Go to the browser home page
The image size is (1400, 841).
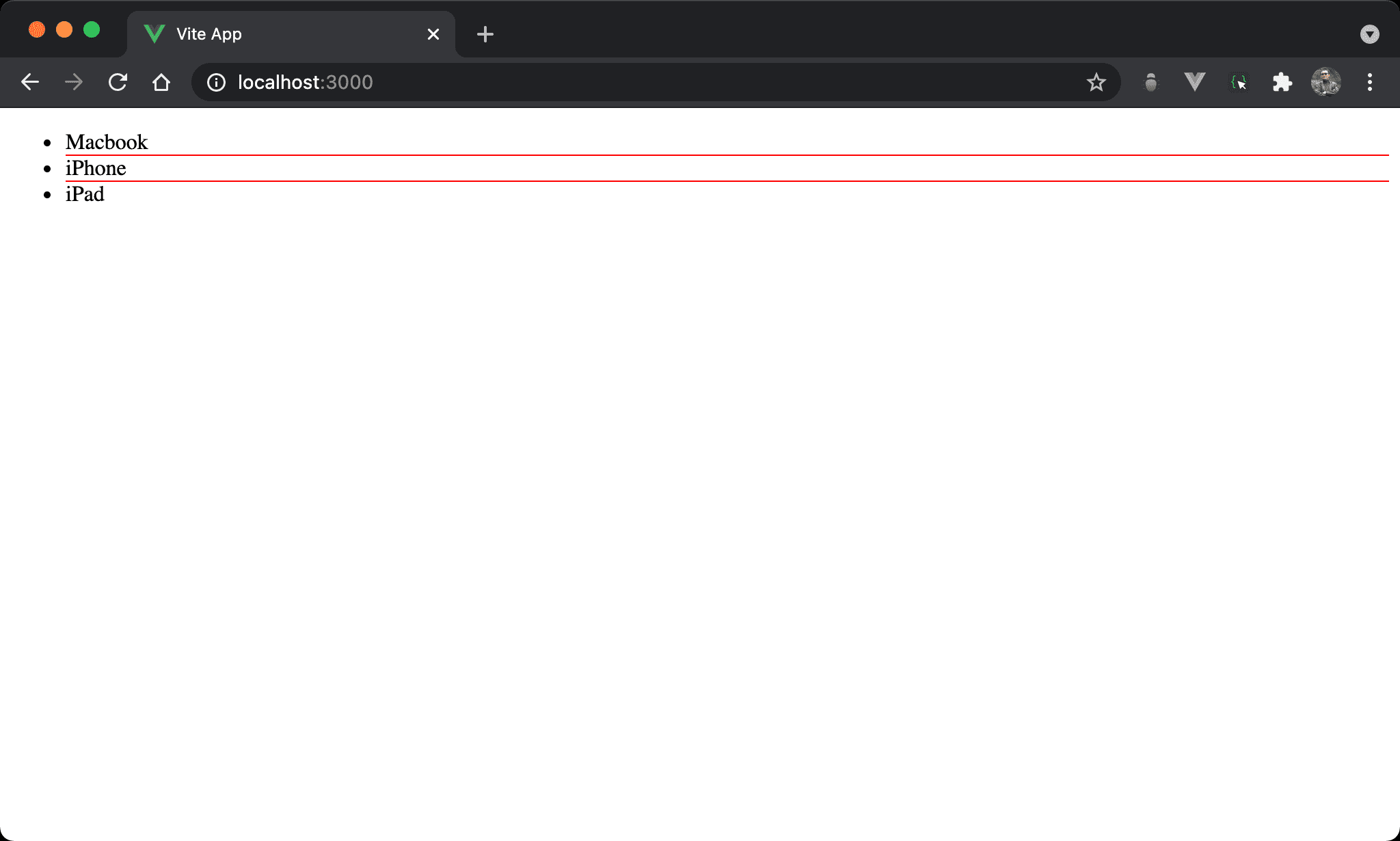coord(161,82)
